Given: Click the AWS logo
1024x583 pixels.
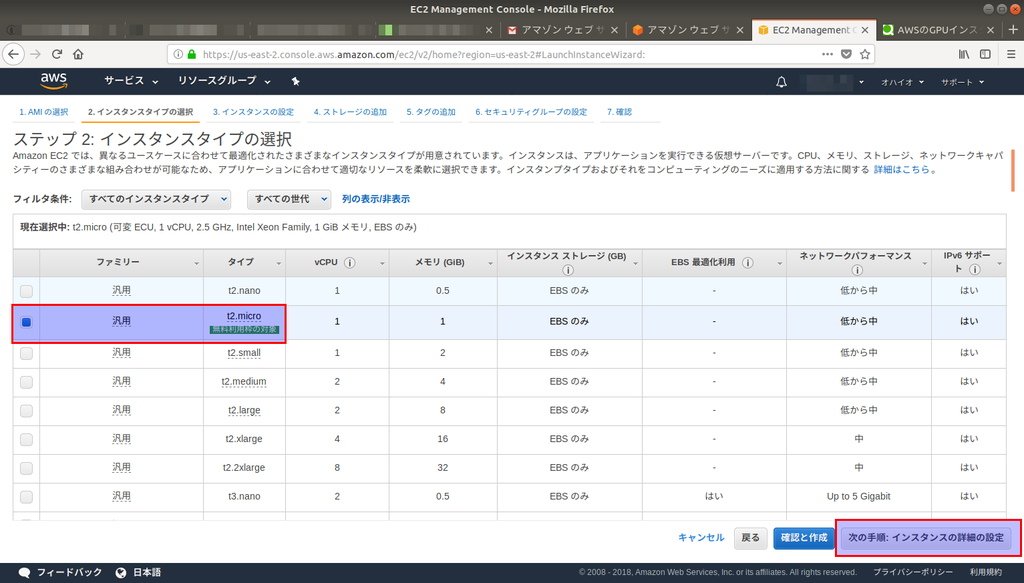Looking at the screenshot, I should pyautogui.click(x=54, y=81).
